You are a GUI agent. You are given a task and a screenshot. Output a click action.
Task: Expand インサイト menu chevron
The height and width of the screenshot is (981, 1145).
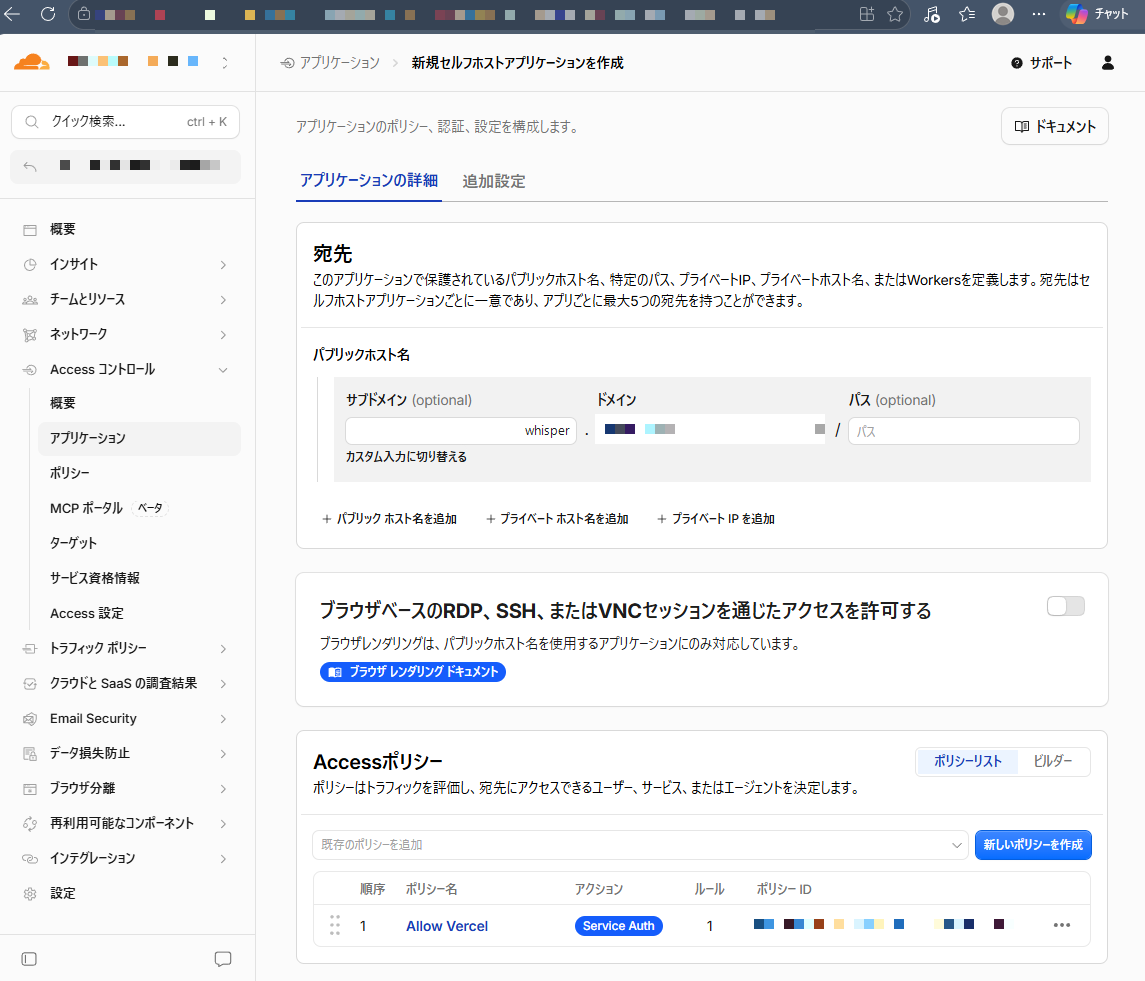(x=223, y=265)
